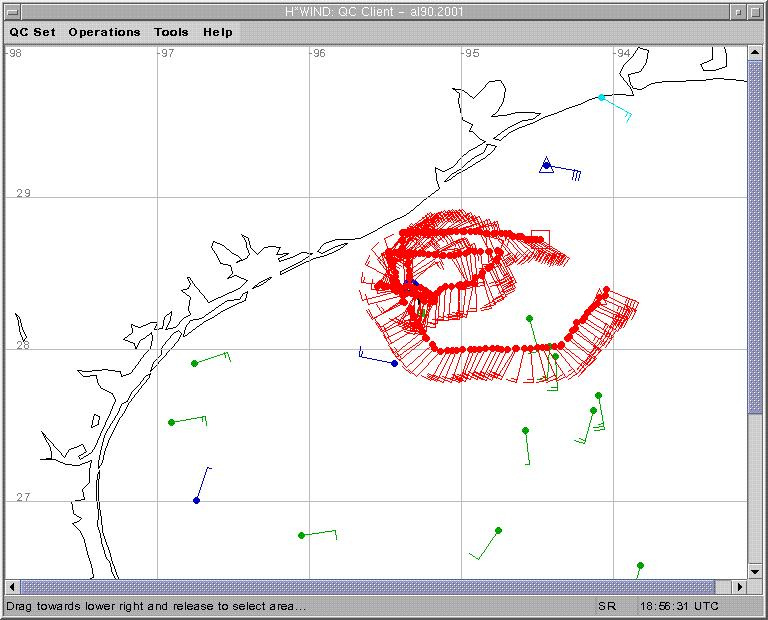Click the blue triangle station marker
The width and height of the screenshot is (768, 620).
tap(546, 165)
